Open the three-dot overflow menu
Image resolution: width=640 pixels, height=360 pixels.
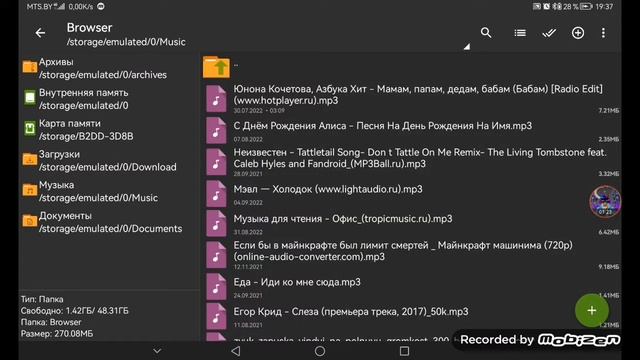[x=603, y=33]
